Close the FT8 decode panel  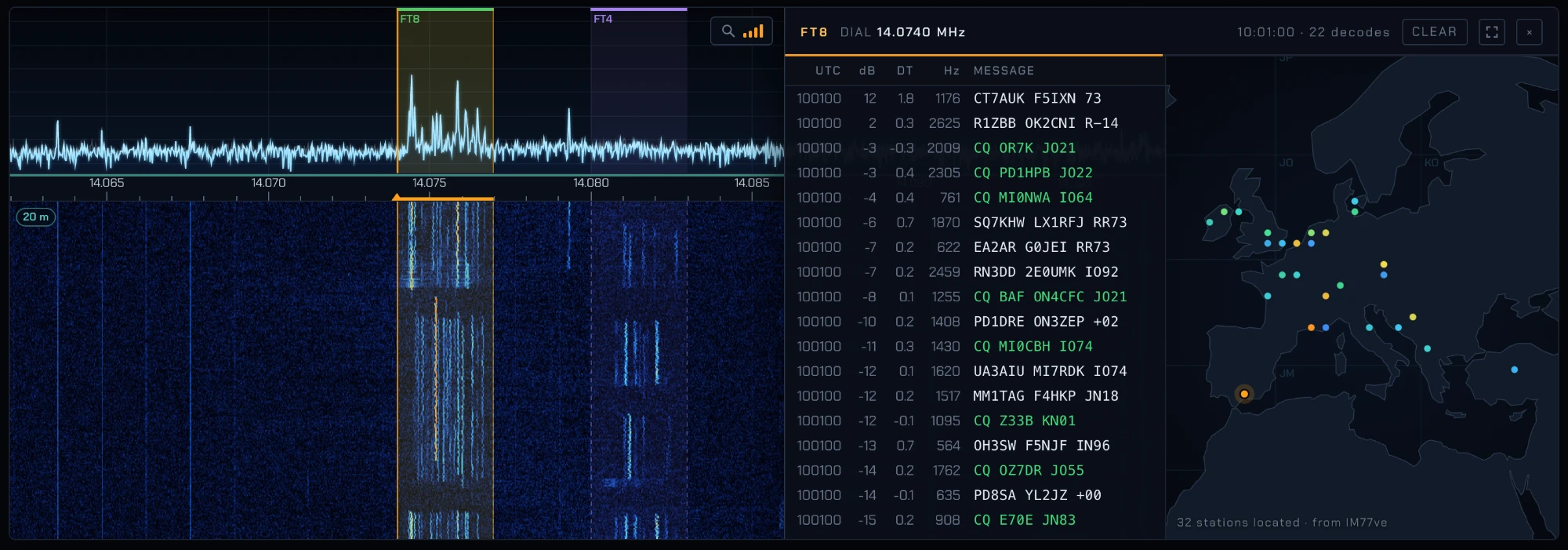point(1530,32)
